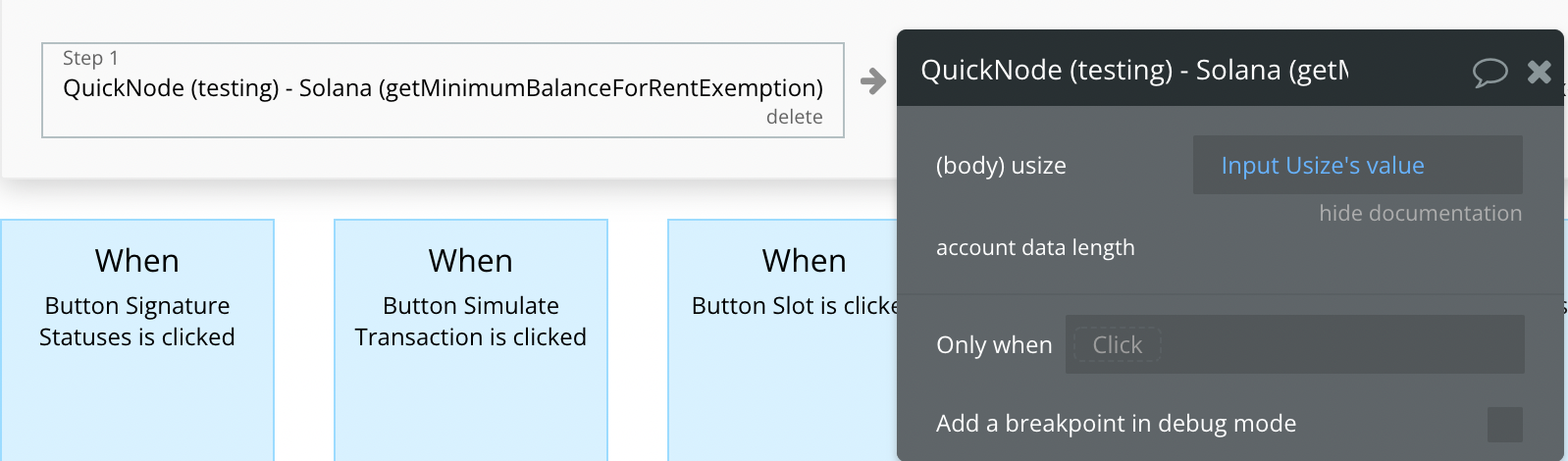The image size is (1568, 461).
Task: Select the Button Slot is clicked event
Action: tap(783, 339)
